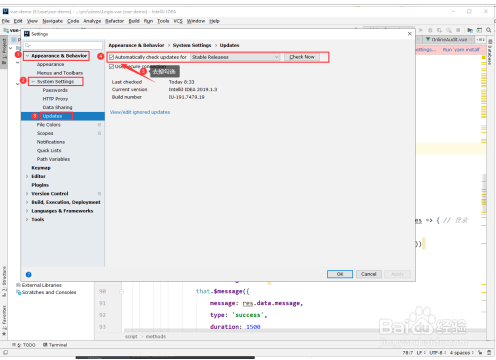Screen dimensions: 496x360
Task: Open View/edit ignored updates link
Action: [140, 112]
